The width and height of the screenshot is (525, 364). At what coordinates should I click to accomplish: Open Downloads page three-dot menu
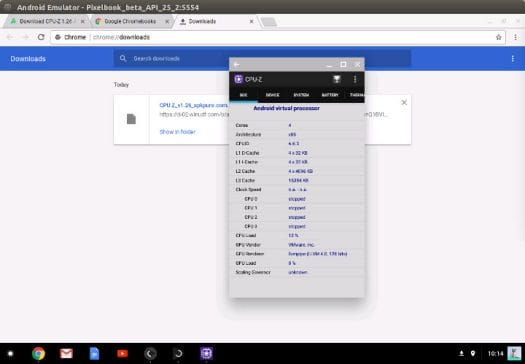(513, 59)
